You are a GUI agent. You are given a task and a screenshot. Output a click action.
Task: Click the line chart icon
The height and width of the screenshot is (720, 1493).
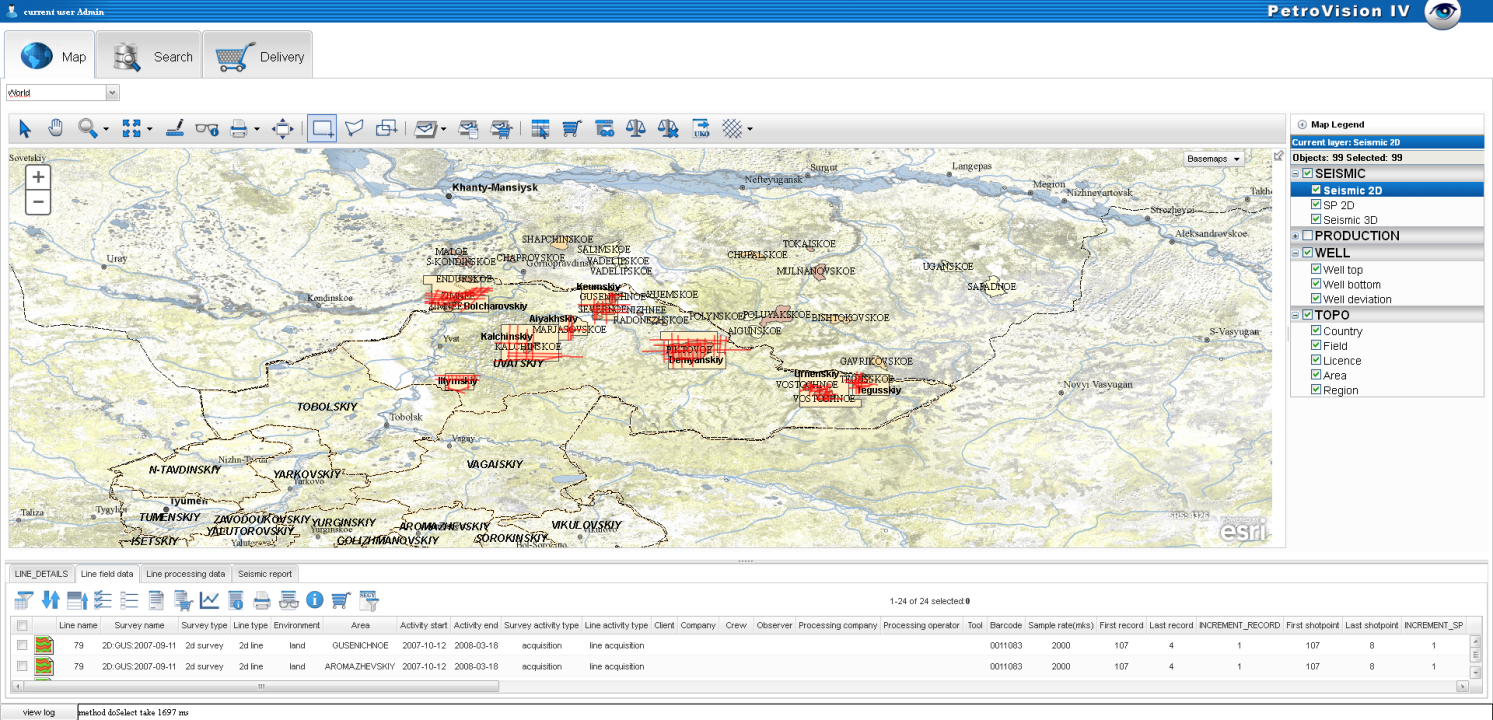point(209,600)
